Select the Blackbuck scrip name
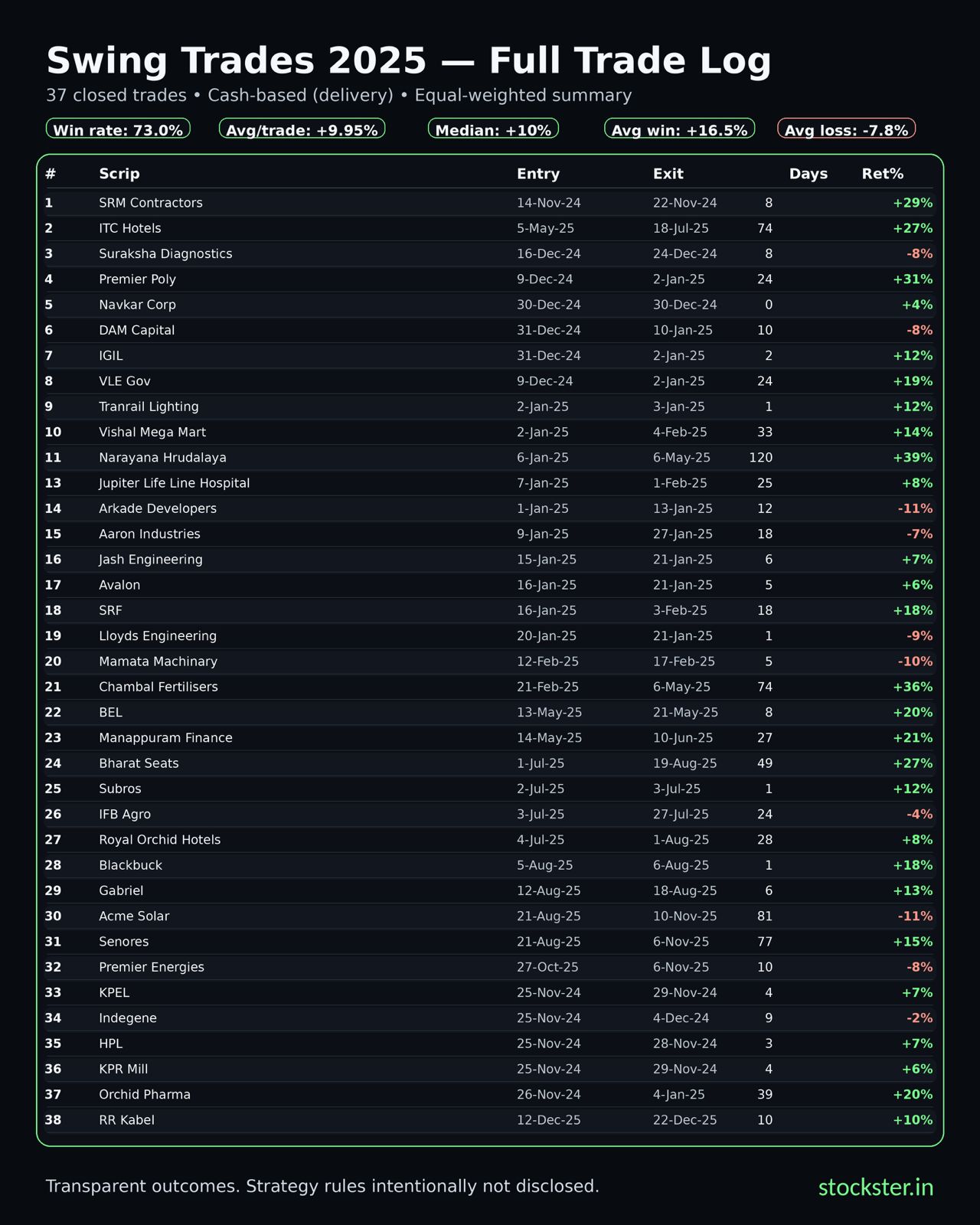This screenshot has width=980, height=1225. point(130,865)
